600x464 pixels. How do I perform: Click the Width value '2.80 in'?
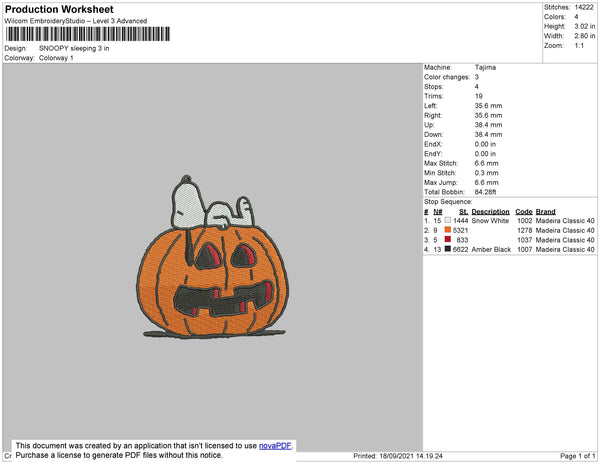pos(585,36)
